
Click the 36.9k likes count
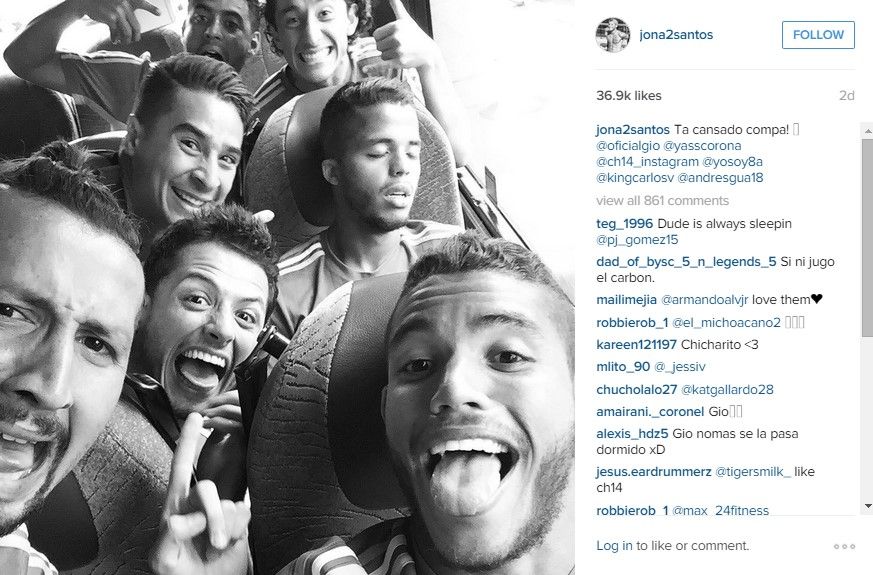(629, 96)
